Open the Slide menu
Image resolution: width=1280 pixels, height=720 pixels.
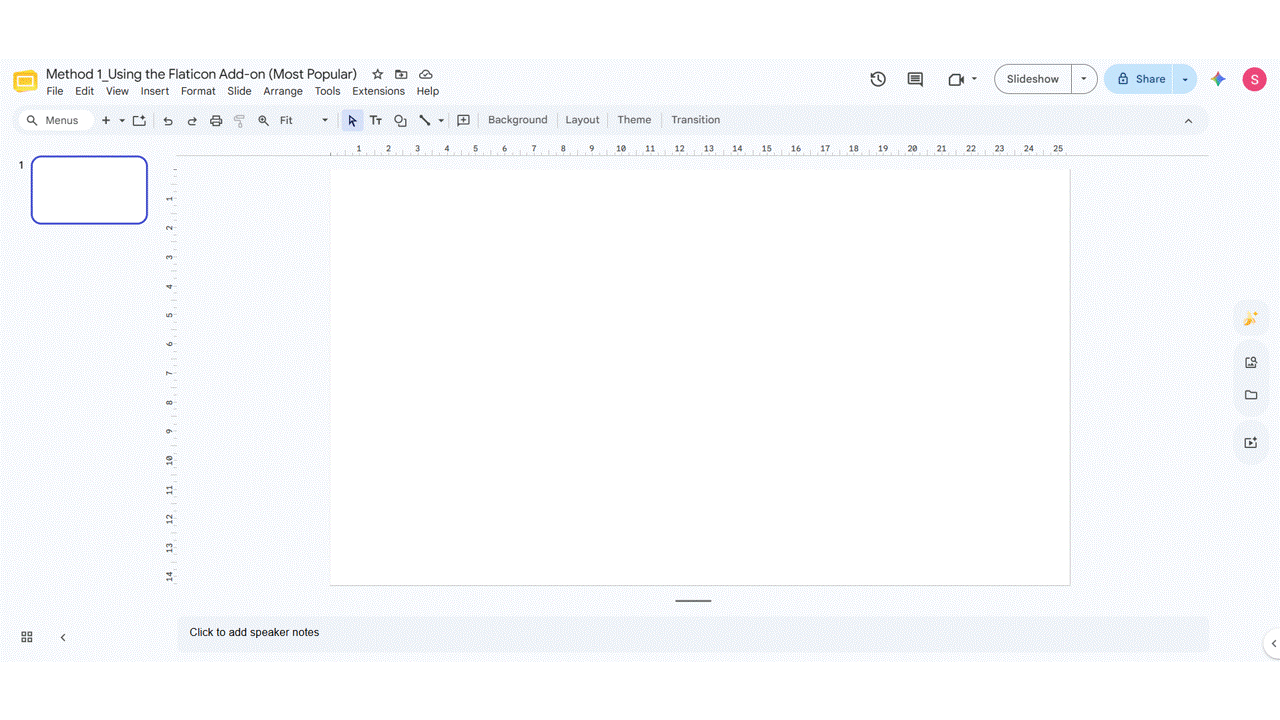click(239, 91)
